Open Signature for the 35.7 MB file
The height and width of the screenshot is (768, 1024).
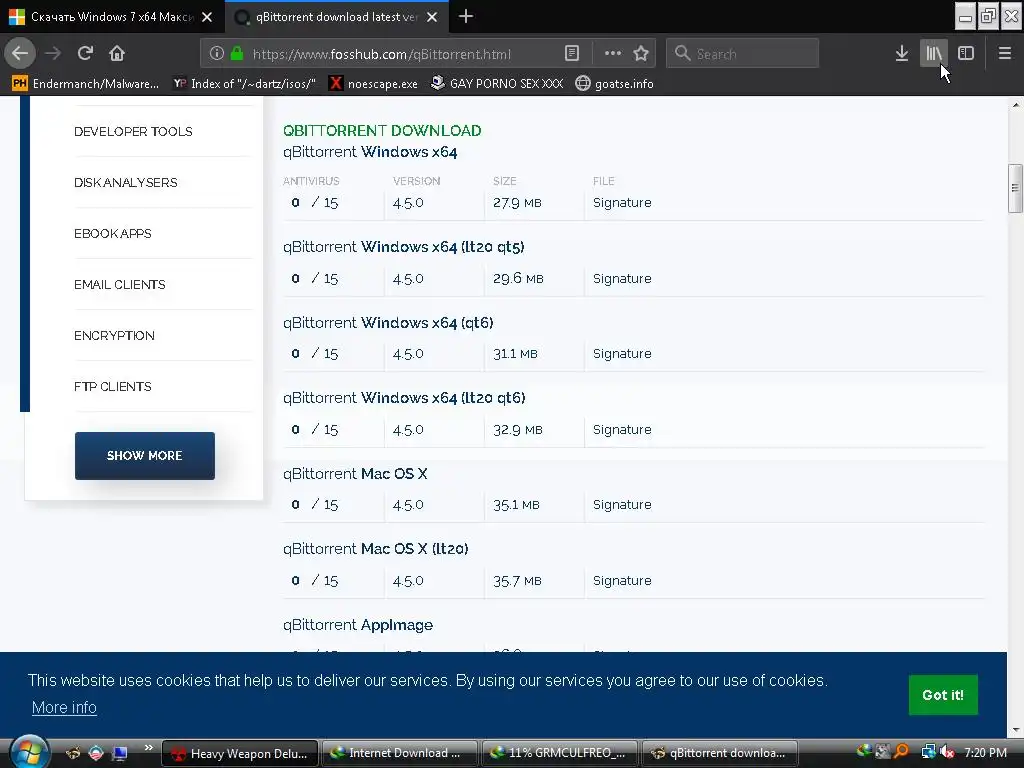[x=622, y=581]
